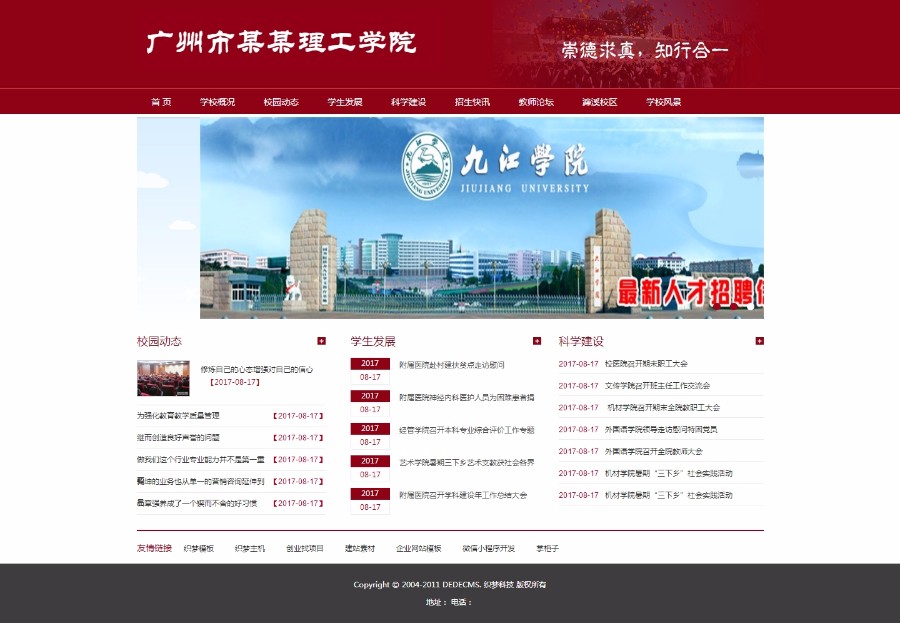Open article ending 锲而不舍的好习惯
This screenshot has width=900, height=623.
(197, 503)
